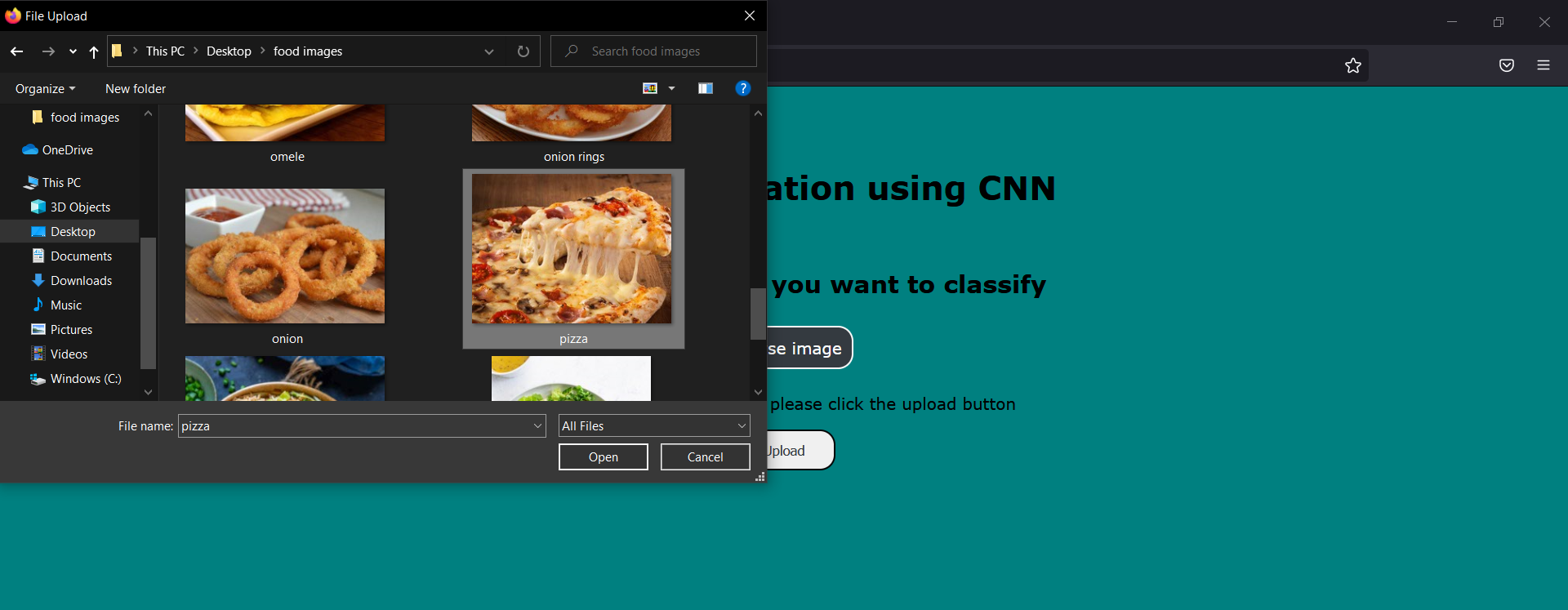The height and width of the screenshot is (610, 1568).
Task: Go up one folder level
Action: tap(94, 51)
